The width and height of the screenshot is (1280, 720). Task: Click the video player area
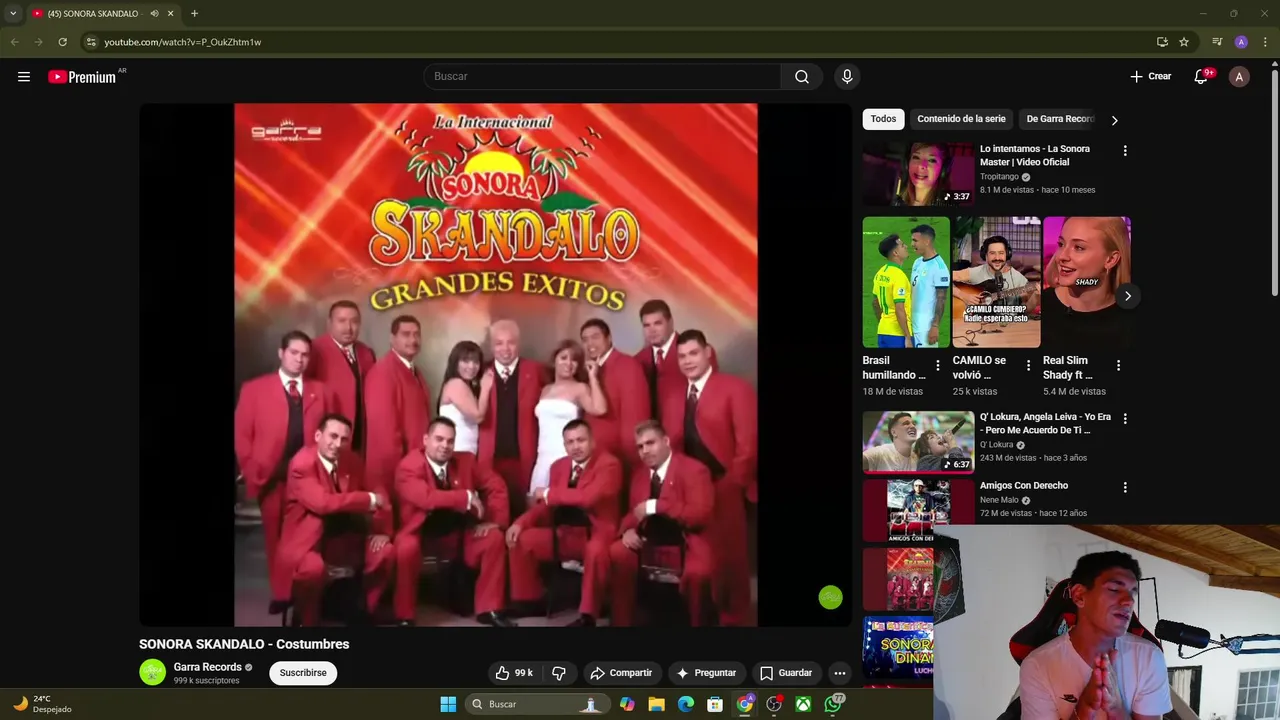pos(495,365)
